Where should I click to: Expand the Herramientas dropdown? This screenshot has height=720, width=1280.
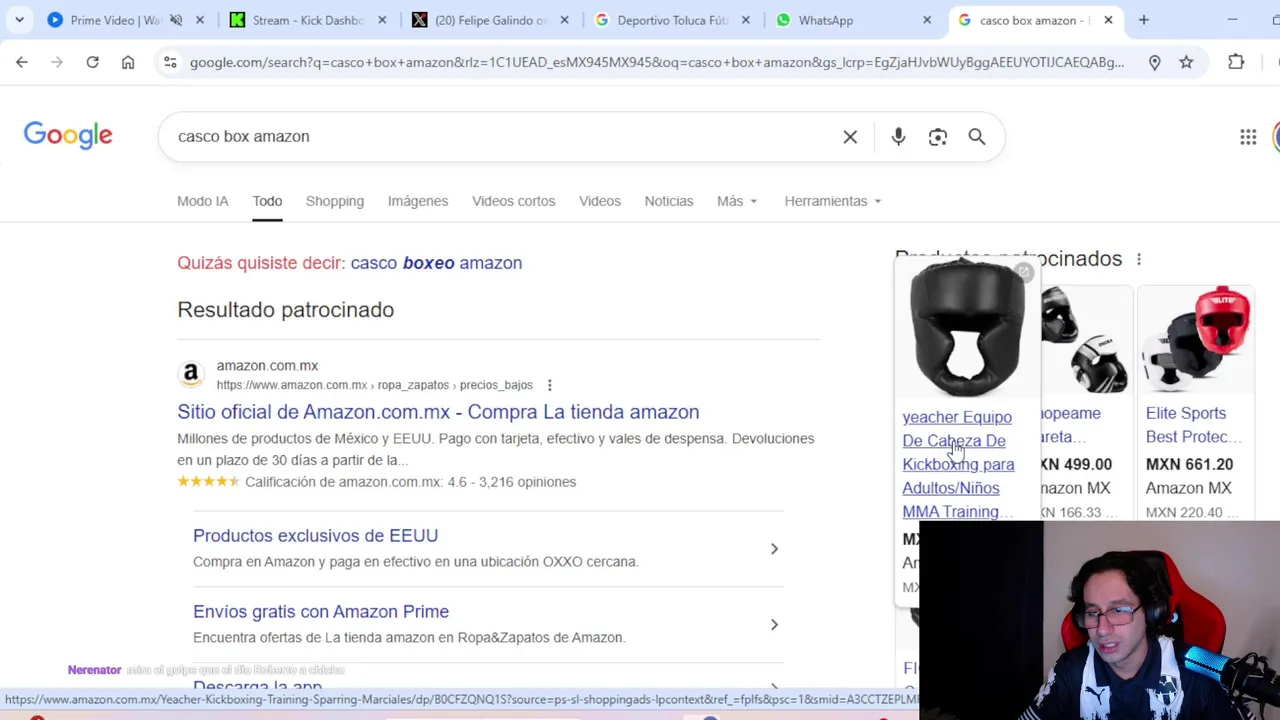coord(833,201)
